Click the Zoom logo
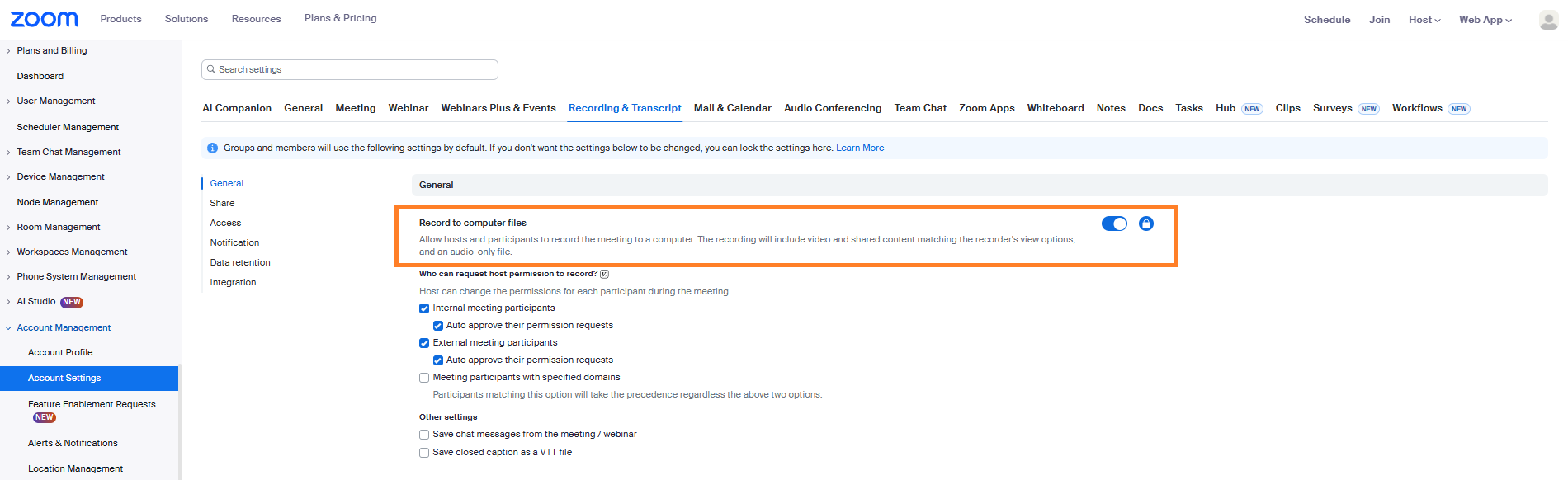 coord(44,19)
